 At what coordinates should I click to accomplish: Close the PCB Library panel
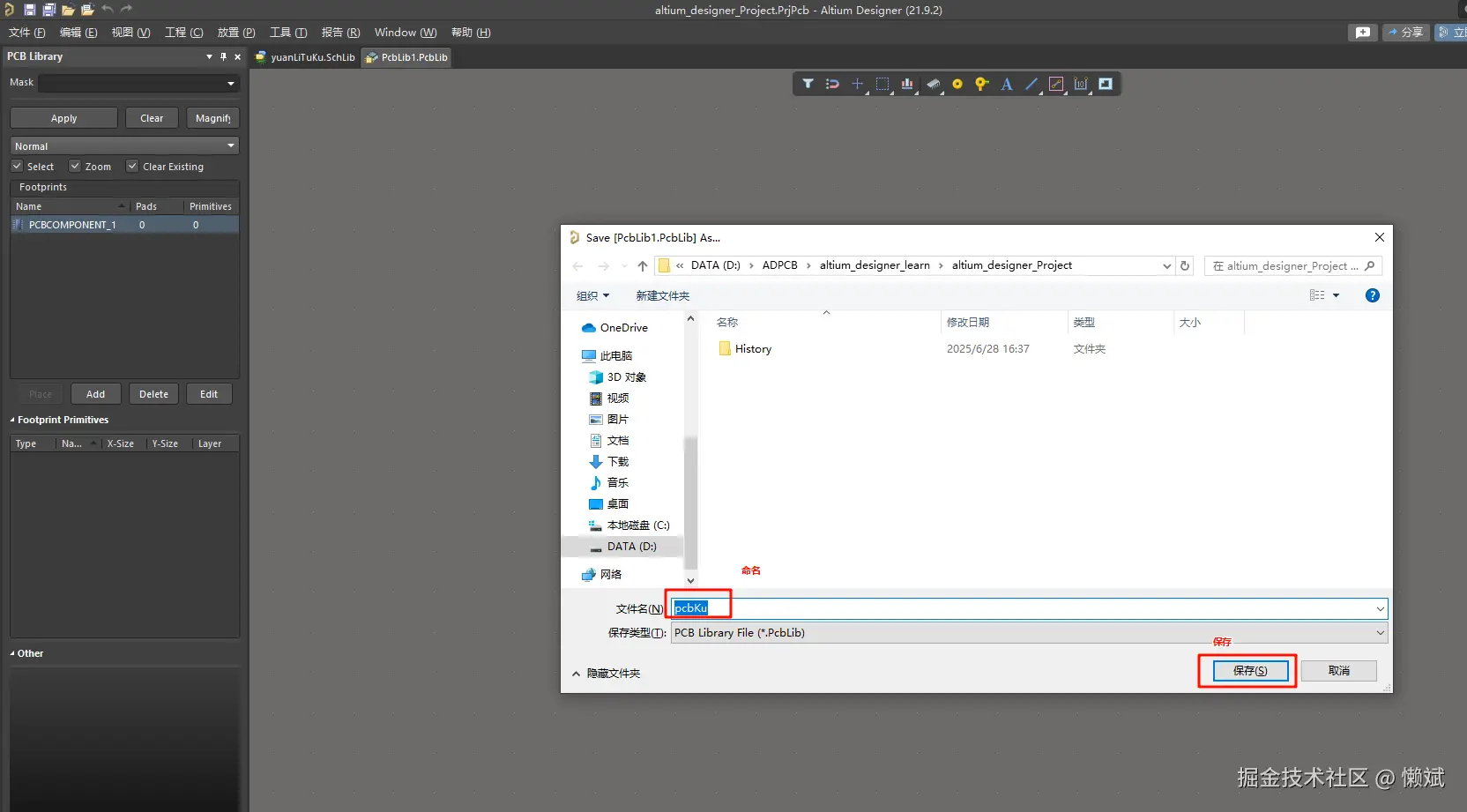point(237,56)
